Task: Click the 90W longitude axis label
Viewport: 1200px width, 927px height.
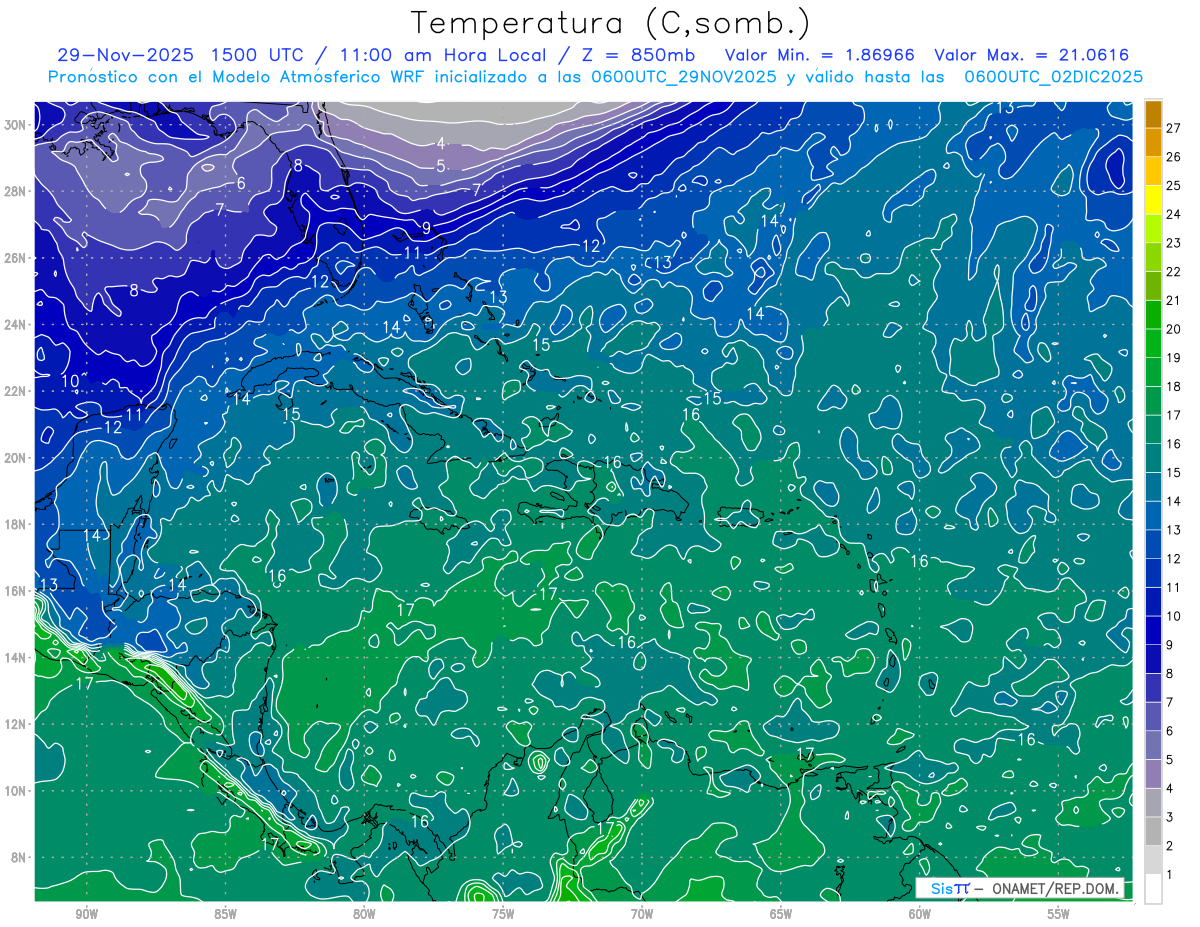Action: [x=86, y=915]
